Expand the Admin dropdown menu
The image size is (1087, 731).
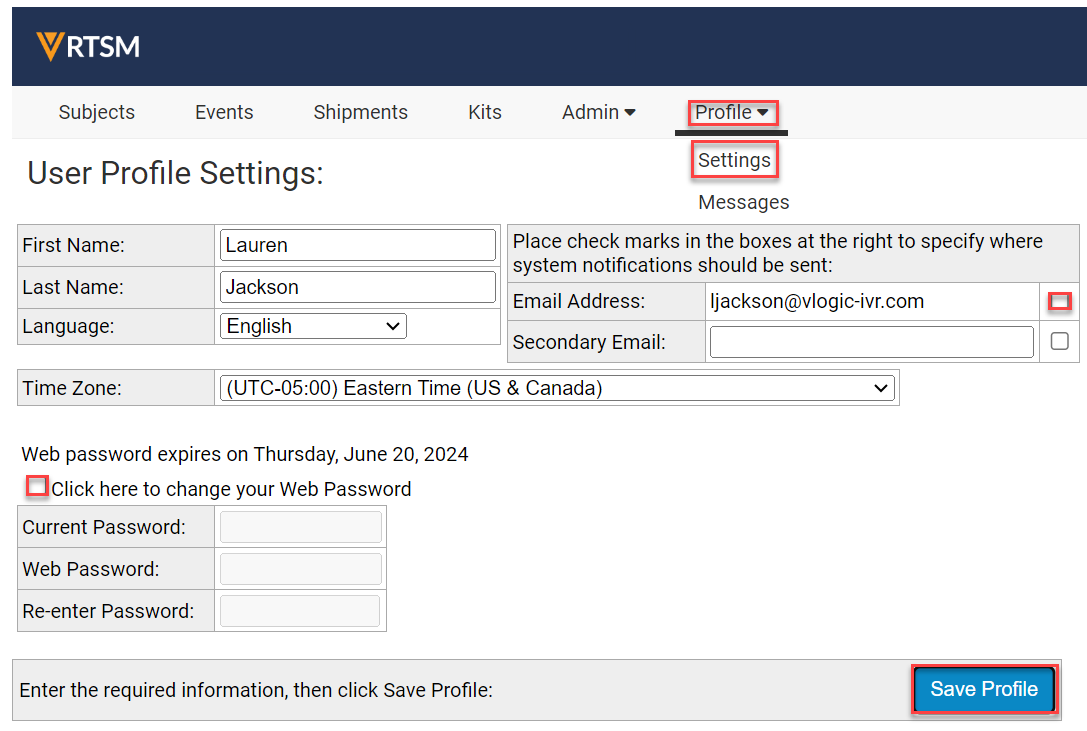click(598, 112)
